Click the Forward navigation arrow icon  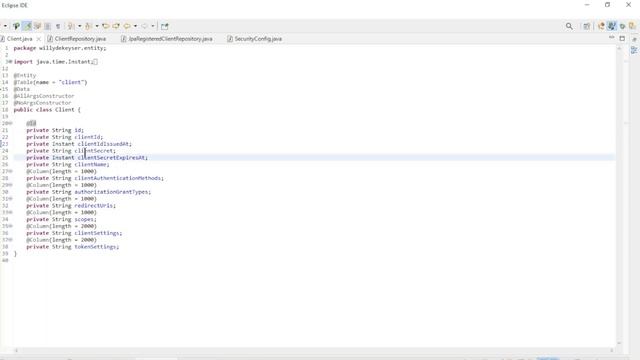[144, 26]
